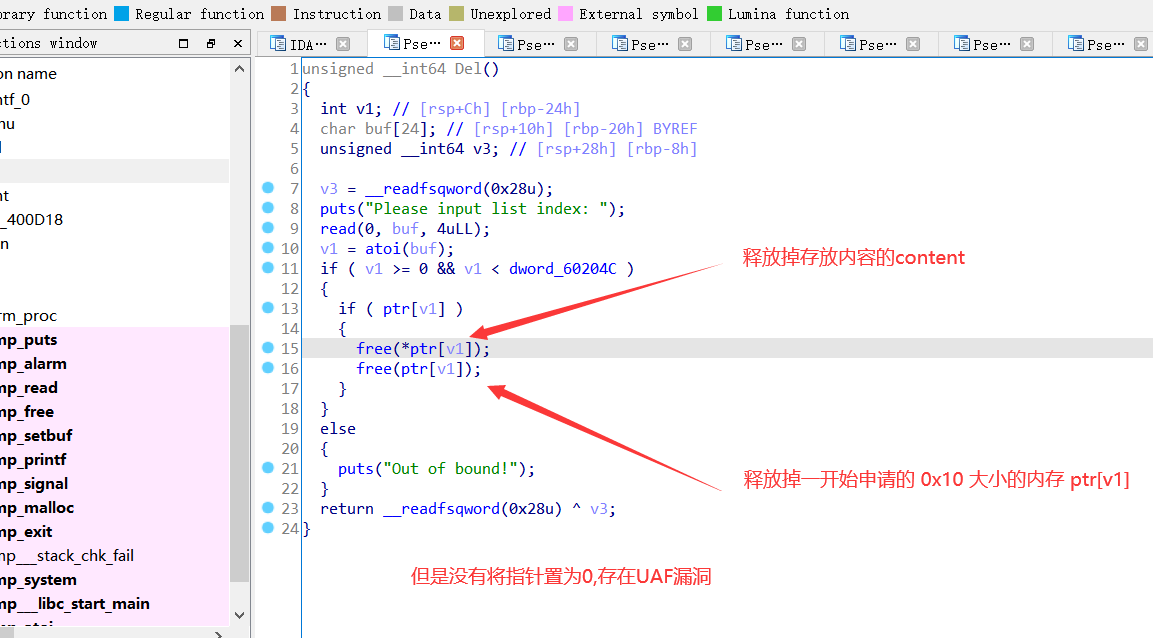Viewport: 1153px width, 638px height.
Task: Click the dock icon on Functions window titlebar
Action: click(x=210, y=43)
